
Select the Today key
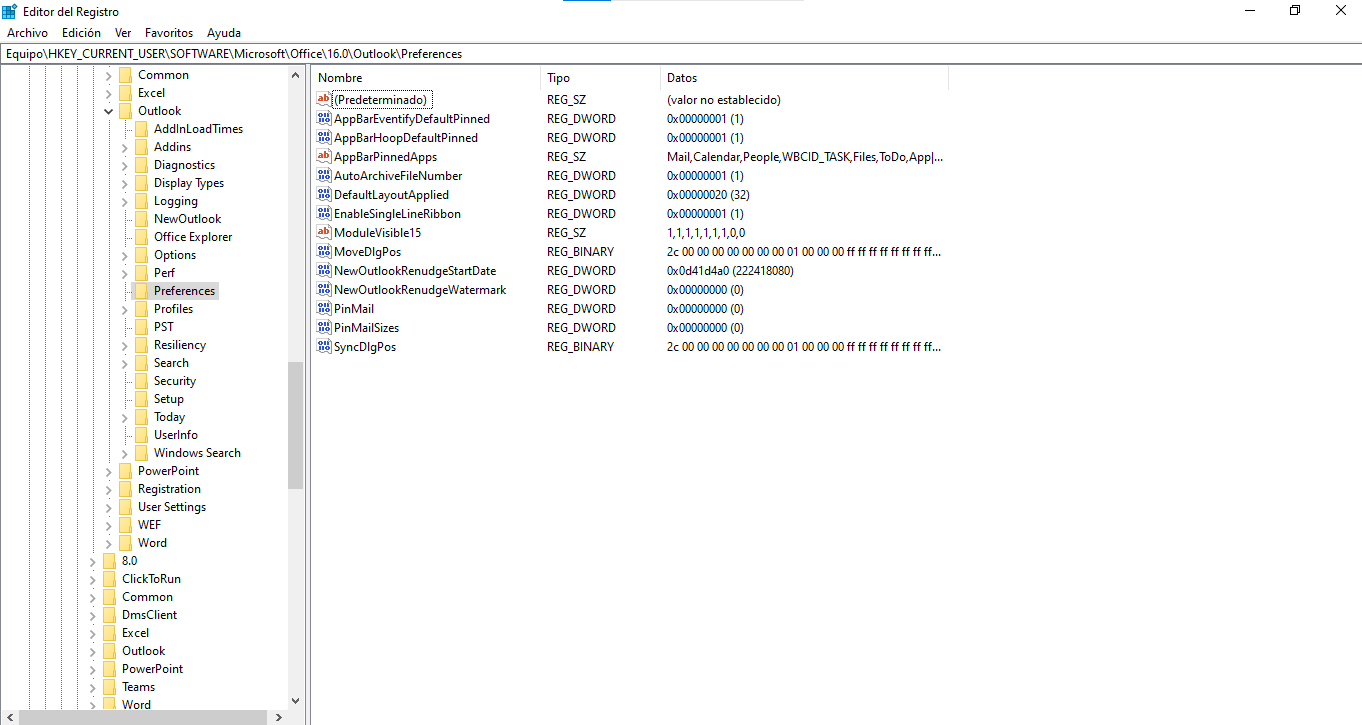(169, 417)
